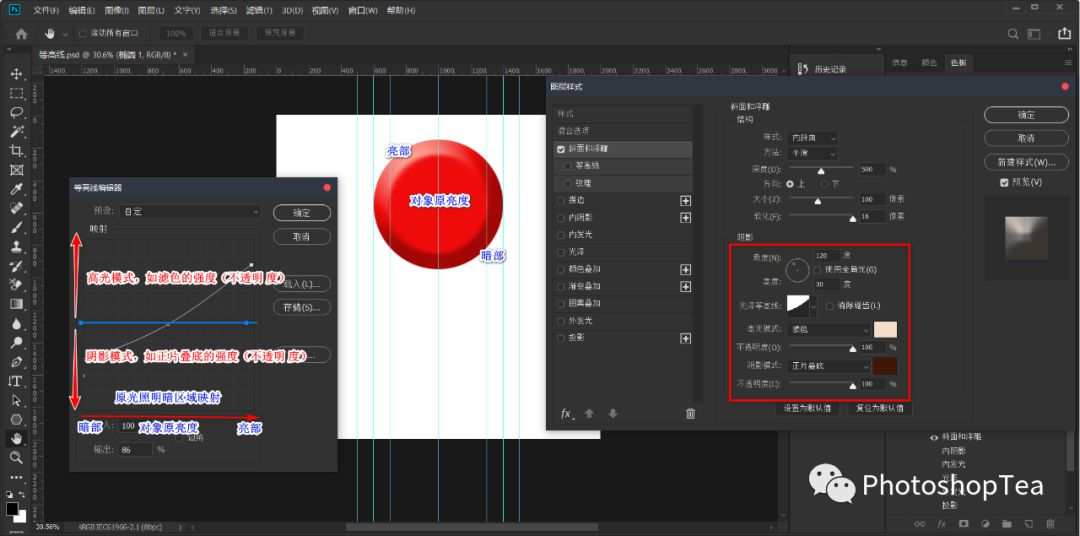Screen dimensions: 1080x536
Task: Select the Magic Wand tool
Action: point(17,132)
